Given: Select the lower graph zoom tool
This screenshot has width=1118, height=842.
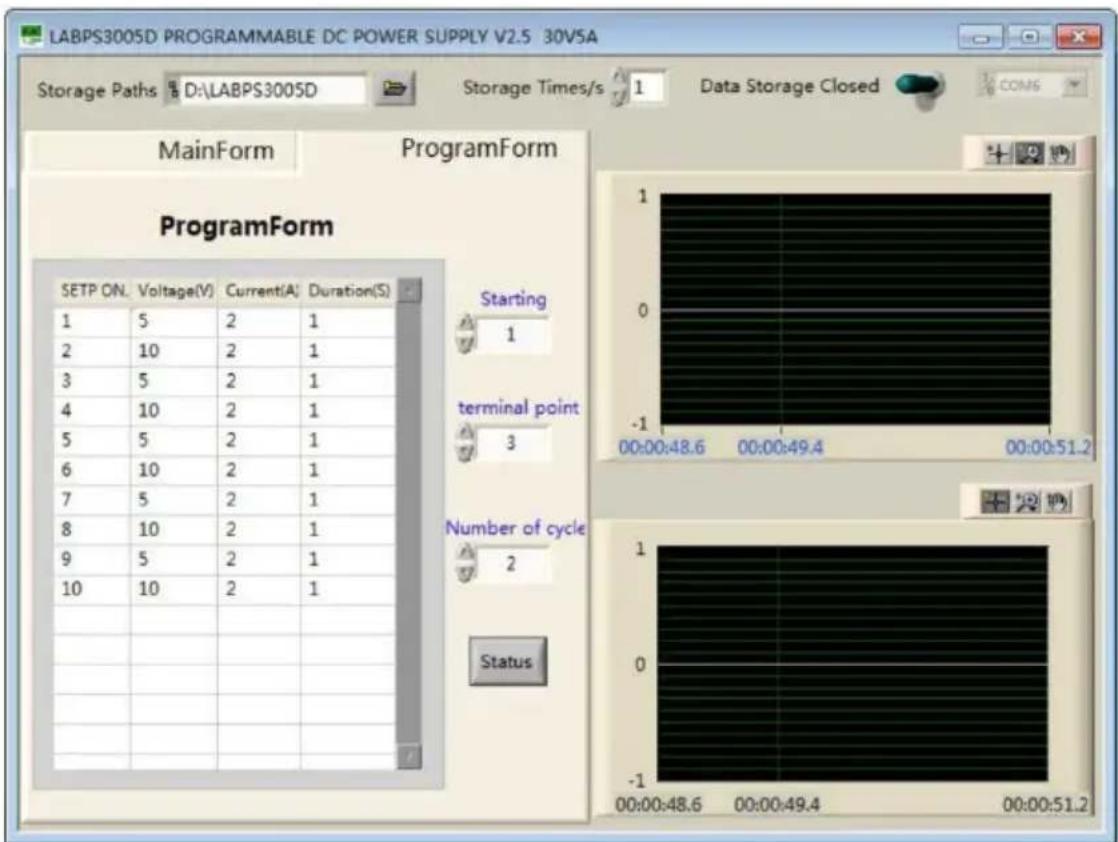Looking at the screenshot, I should click(x=1027, y=502).
